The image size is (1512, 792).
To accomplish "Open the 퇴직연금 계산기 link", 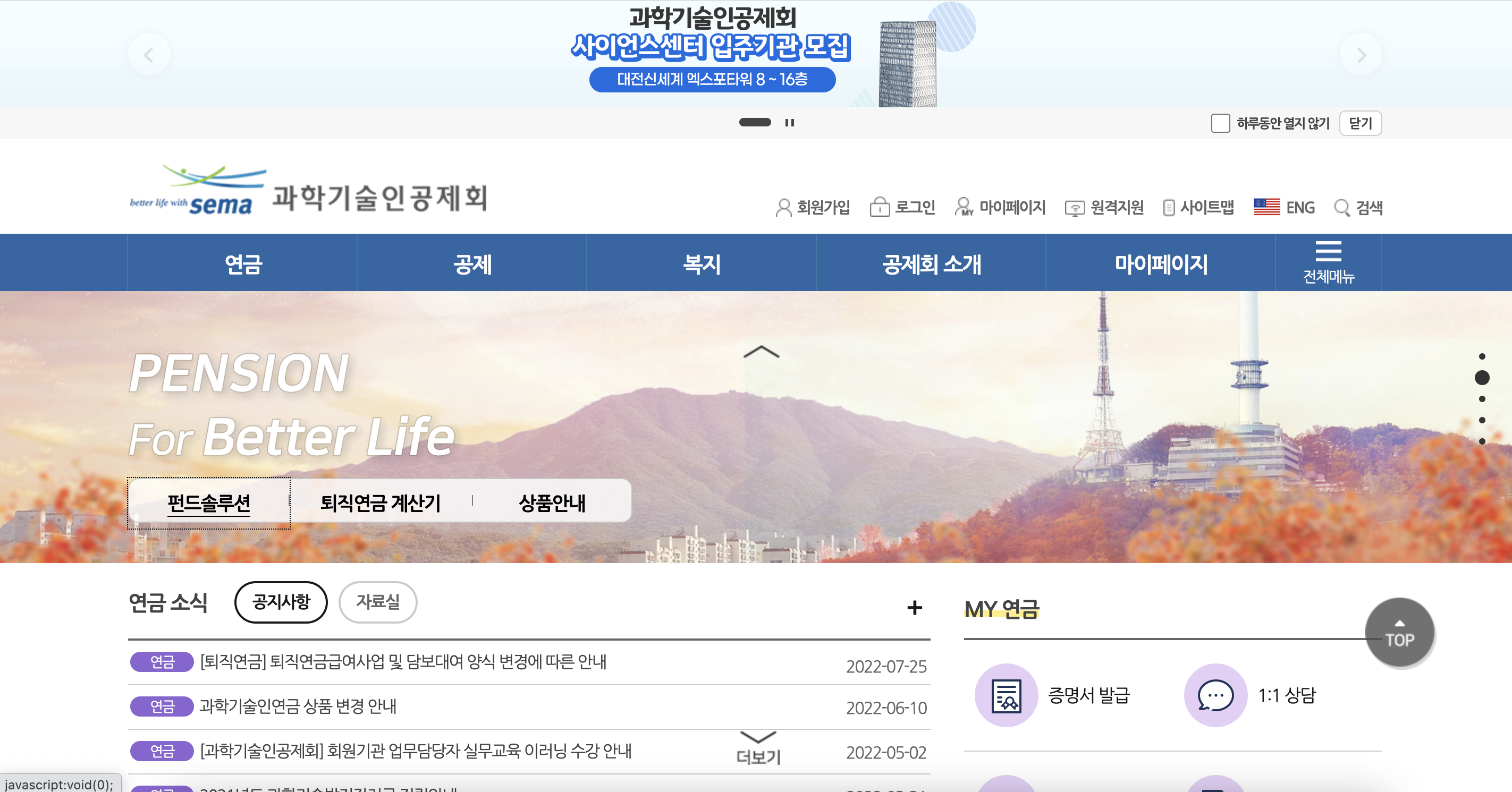I will pyautogui.click(x=381, y=503).
